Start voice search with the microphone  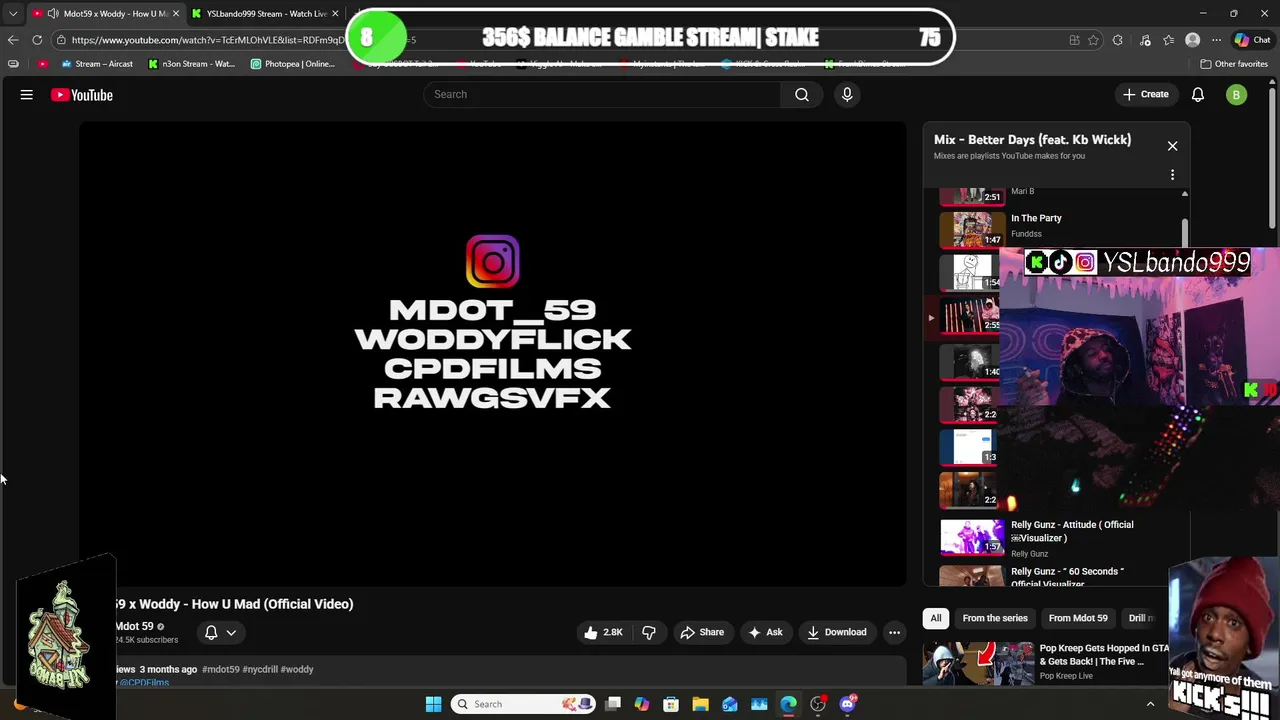(x=847, y=94)
